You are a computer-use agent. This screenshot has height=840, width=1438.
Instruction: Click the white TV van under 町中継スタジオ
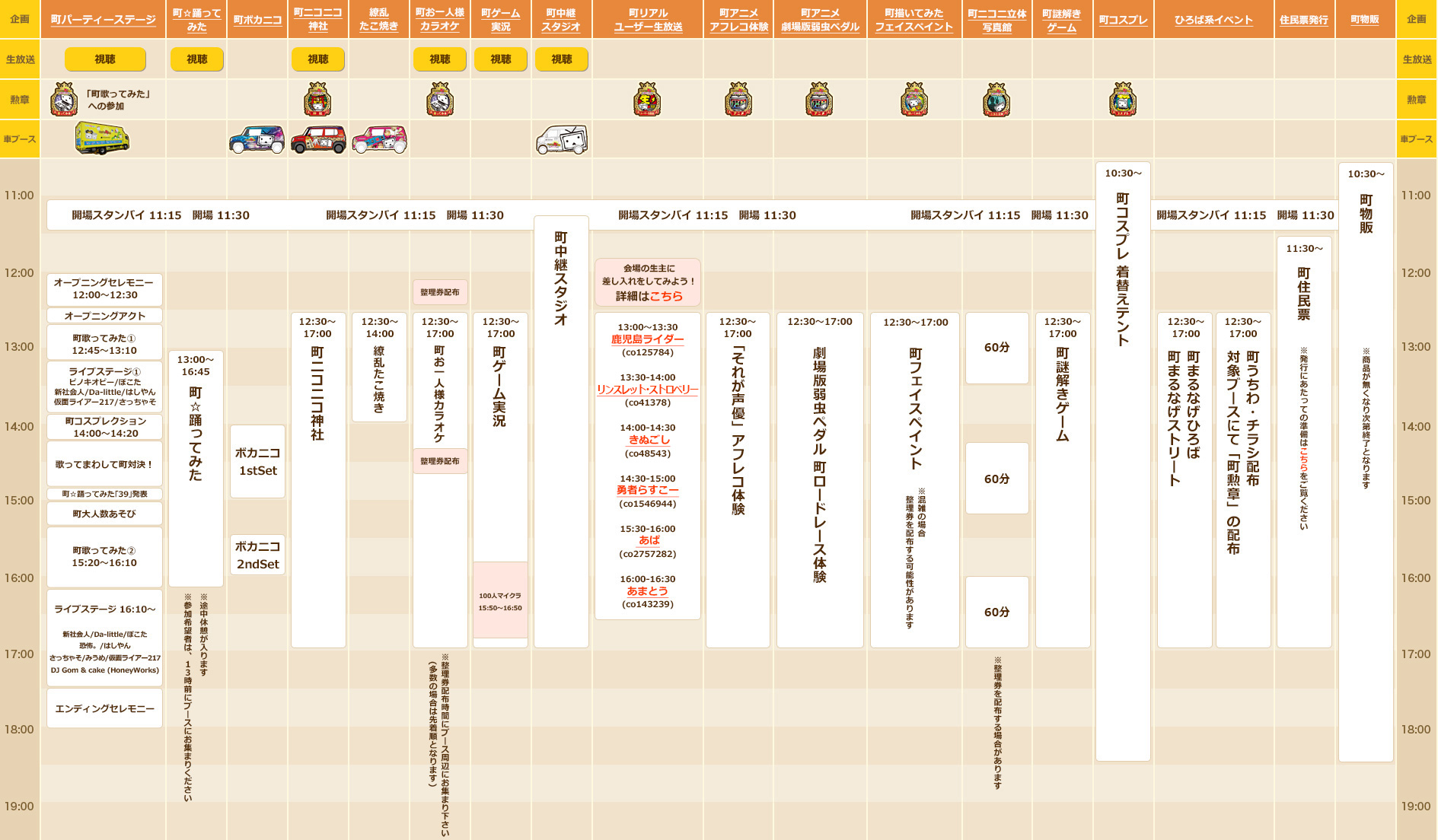(x=562, y=140)
